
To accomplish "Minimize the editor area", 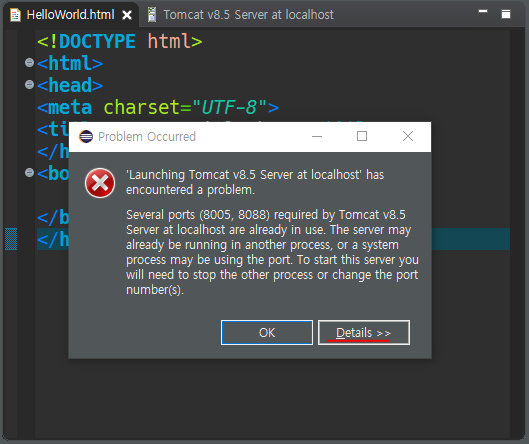I will pyautogui.click(x=483, y=11).
